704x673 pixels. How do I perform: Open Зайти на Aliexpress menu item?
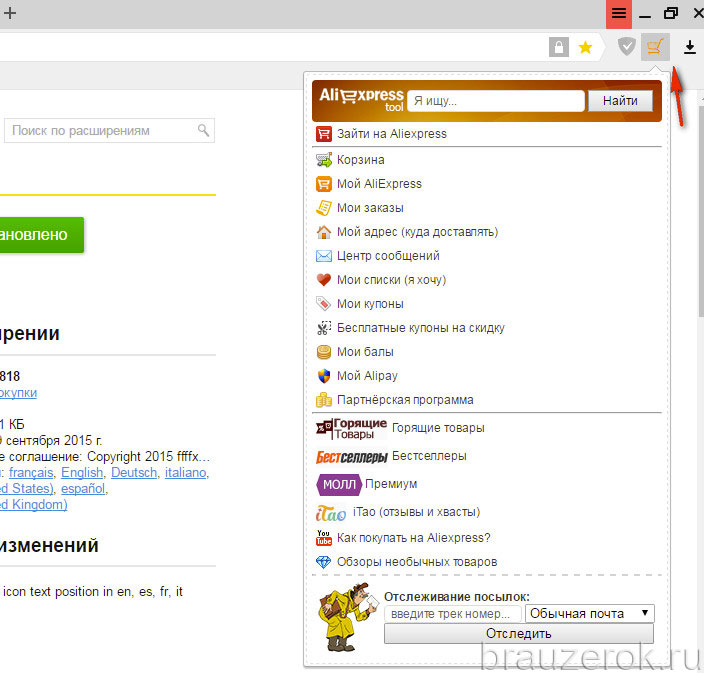click(392, 134)
